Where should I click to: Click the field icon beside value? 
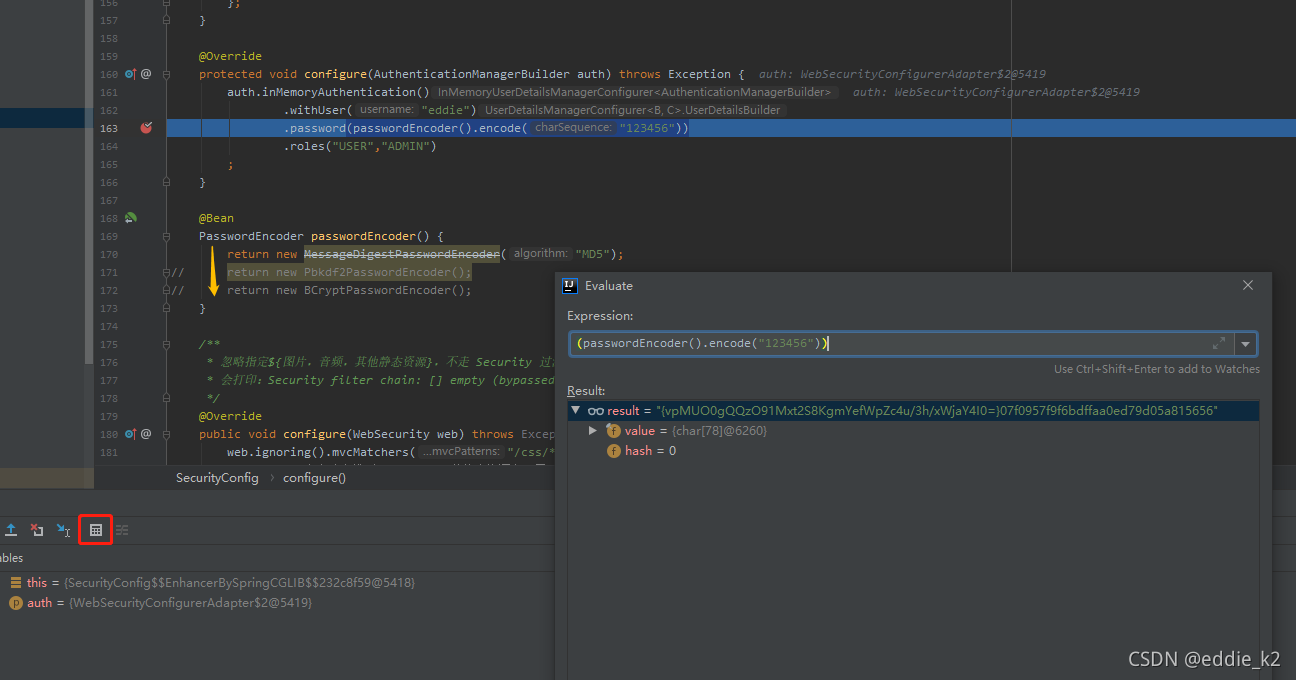pyautogui.click(x=614, y=431)
